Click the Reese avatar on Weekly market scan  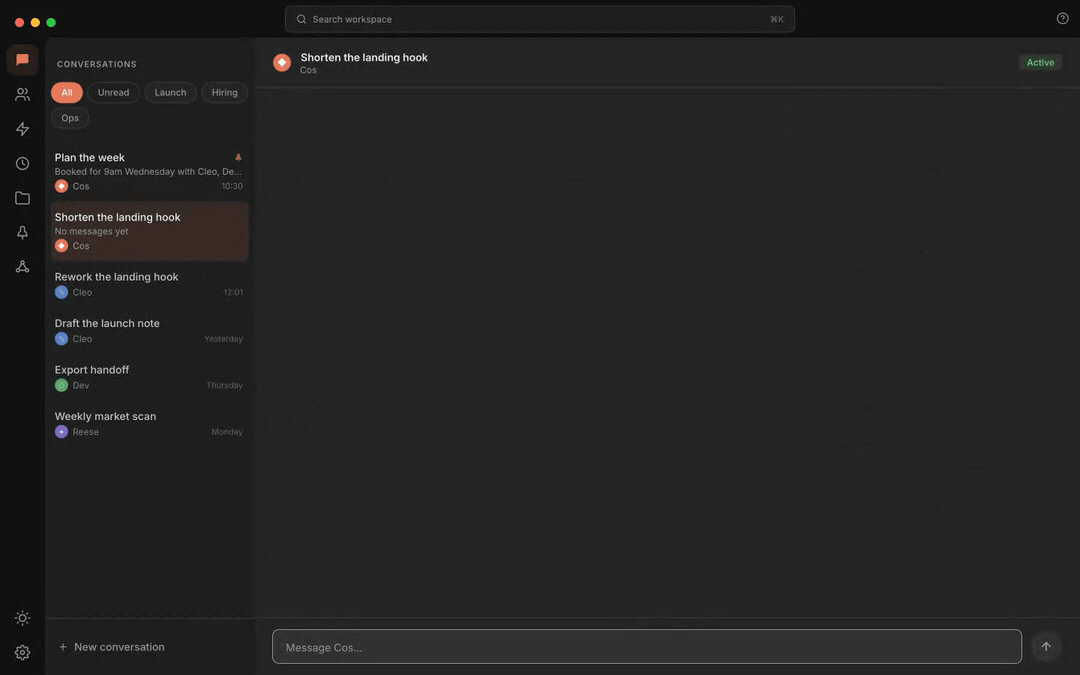coord(61,432)
